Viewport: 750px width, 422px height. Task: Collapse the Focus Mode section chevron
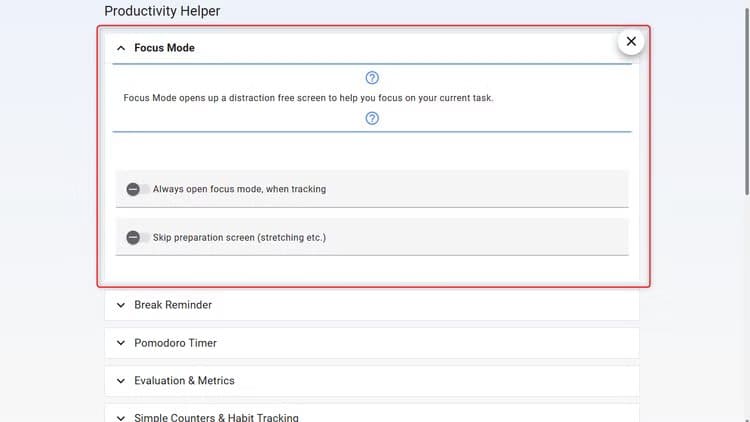[x=121, y=48]
